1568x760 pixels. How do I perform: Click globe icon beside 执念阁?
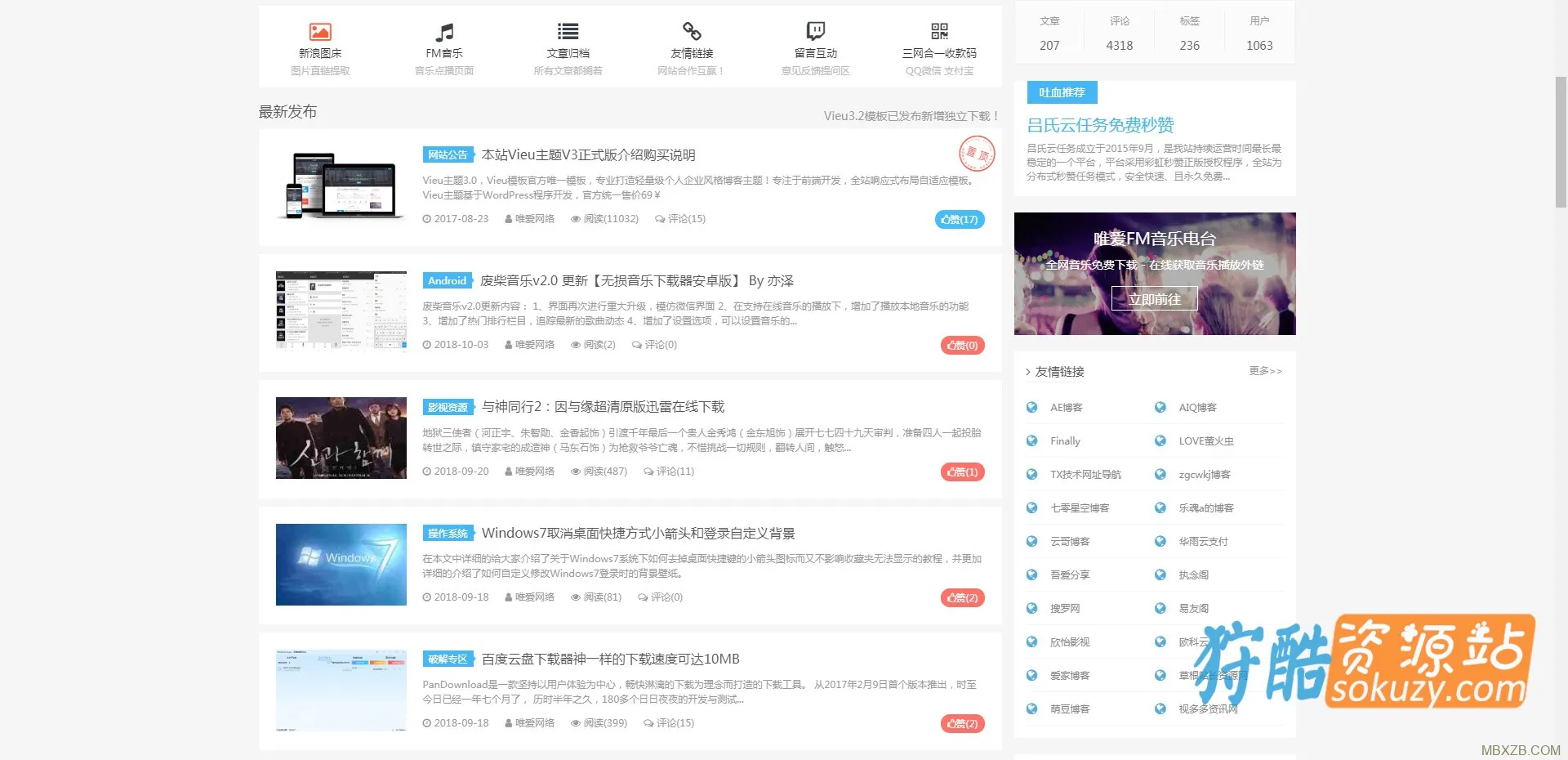1160,574
